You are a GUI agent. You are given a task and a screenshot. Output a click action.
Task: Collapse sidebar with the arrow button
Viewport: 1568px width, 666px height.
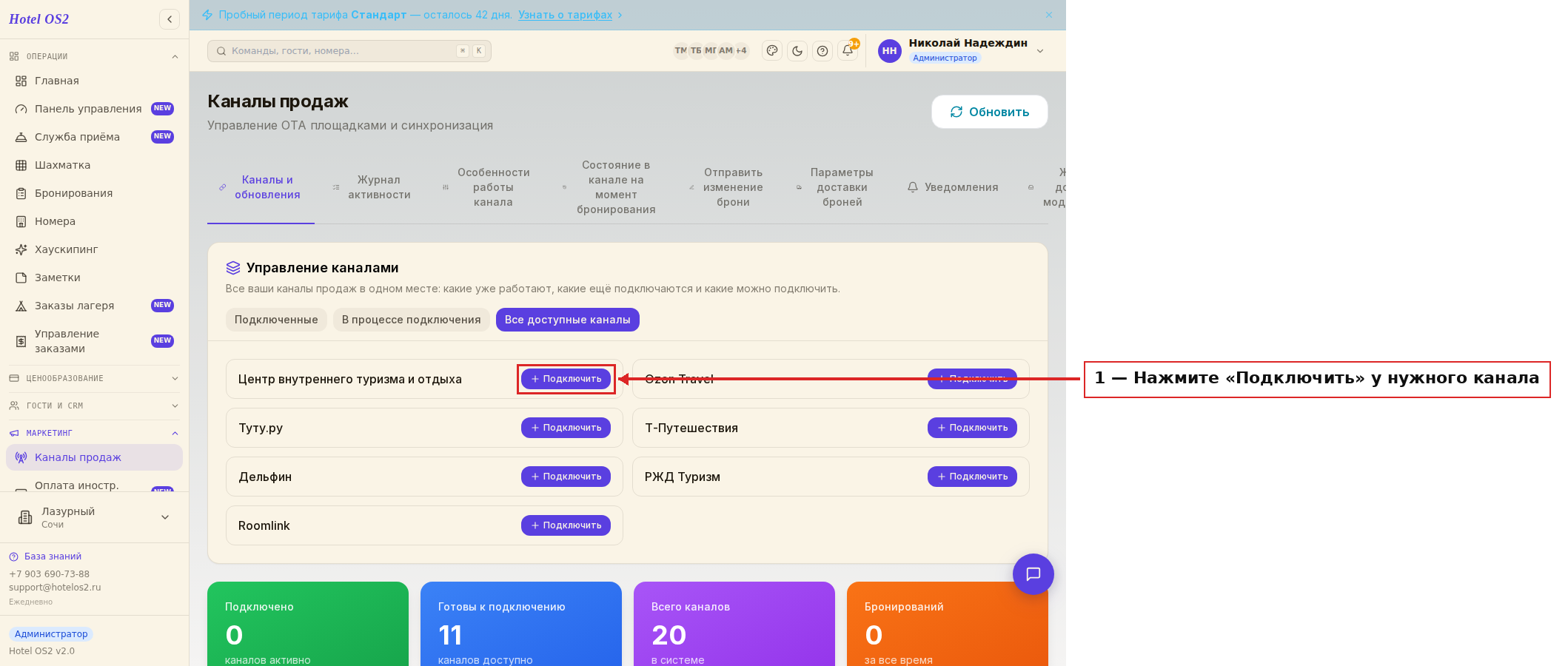point(170,19)
